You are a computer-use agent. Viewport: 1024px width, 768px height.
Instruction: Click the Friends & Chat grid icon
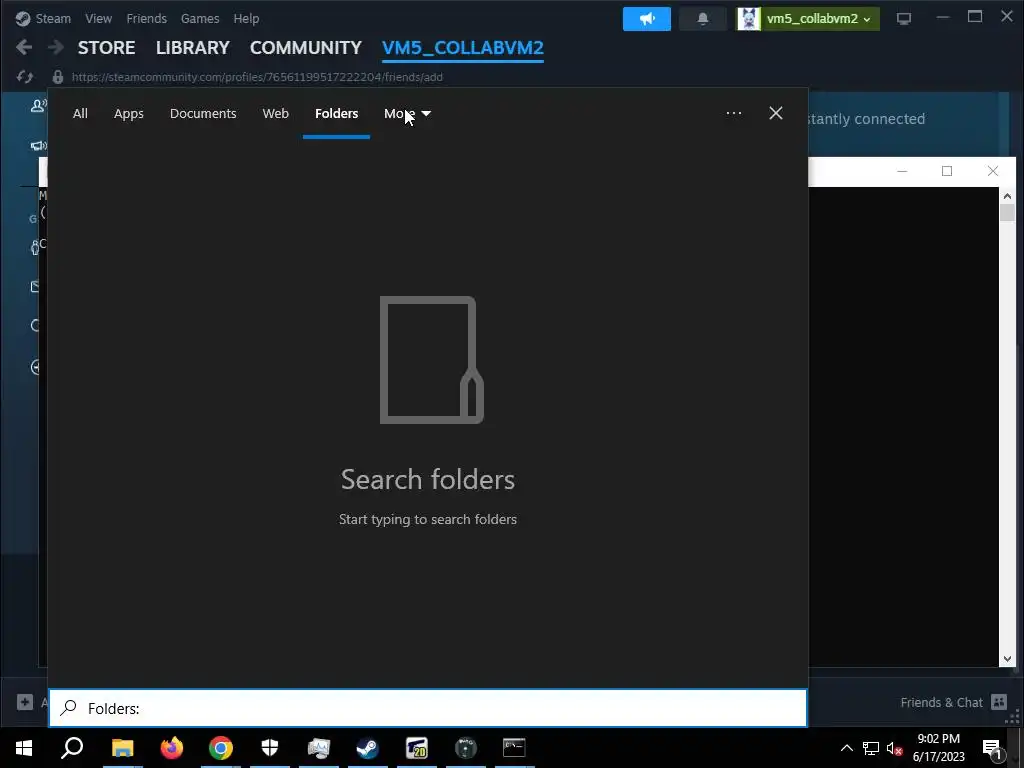[999, 702]
